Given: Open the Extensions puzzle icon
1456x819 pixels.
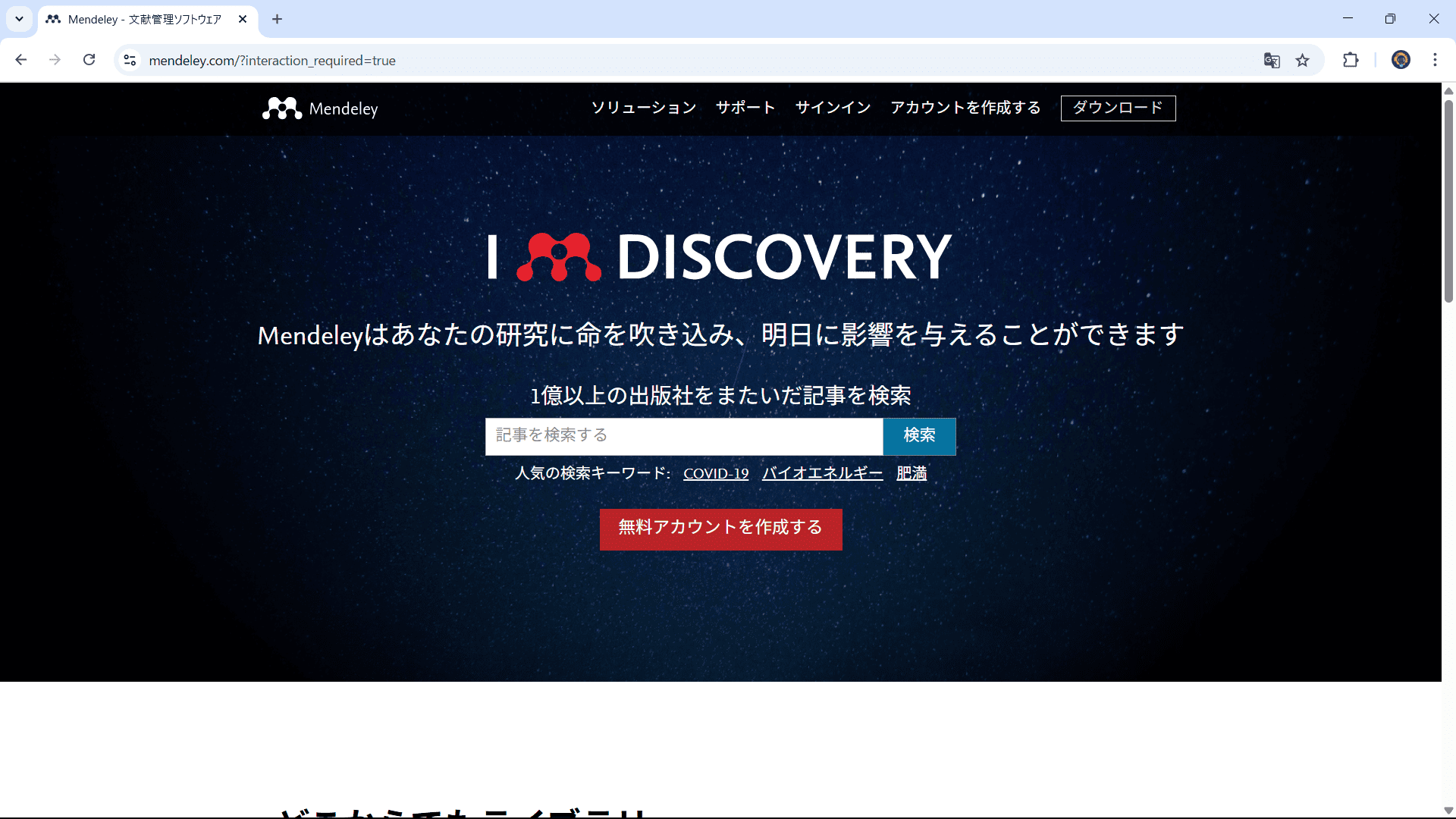Looking at the screenshot, I should pyautogui.click(x=1351, y=60).
